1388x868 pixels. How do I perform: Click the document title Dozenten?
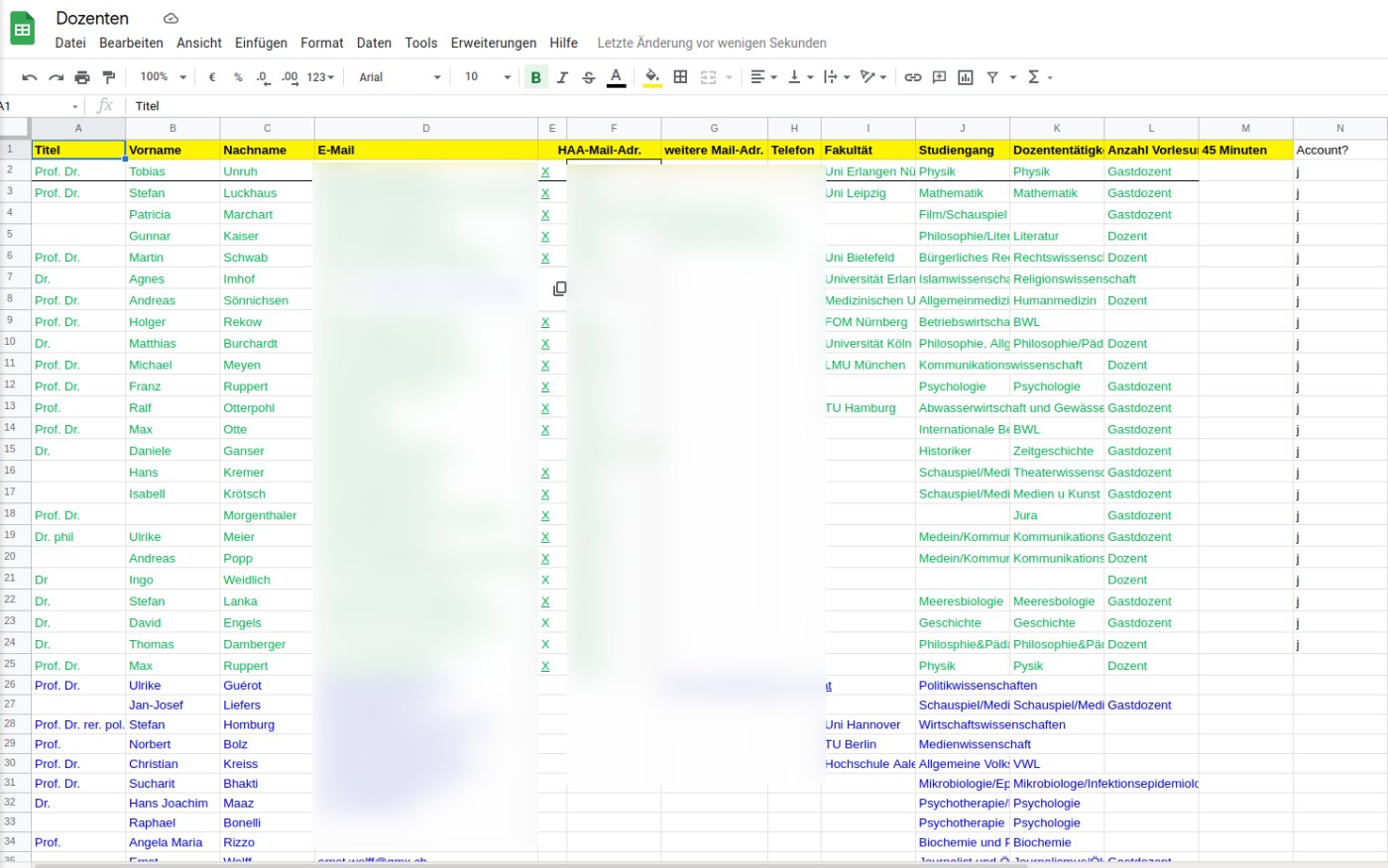[x=92, y=18]
